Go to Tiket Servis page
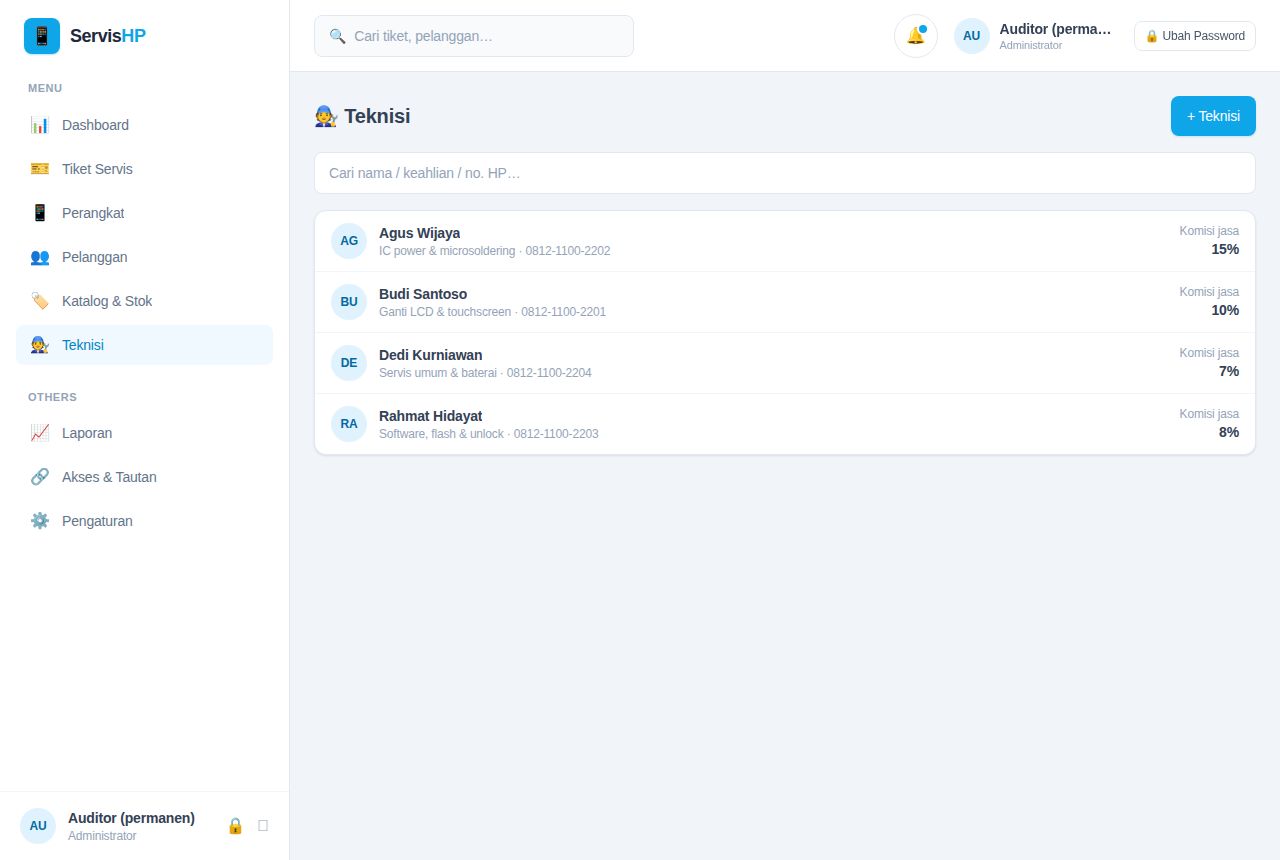The width and height of the screenshot is (1280, 860). tap(144, 169)
